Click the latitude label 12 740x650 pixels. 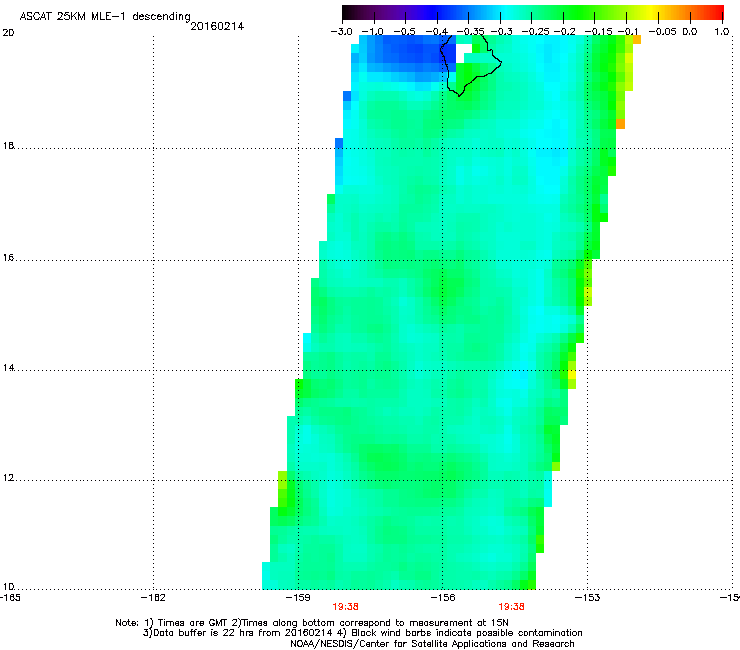click(x=8, y=478)
